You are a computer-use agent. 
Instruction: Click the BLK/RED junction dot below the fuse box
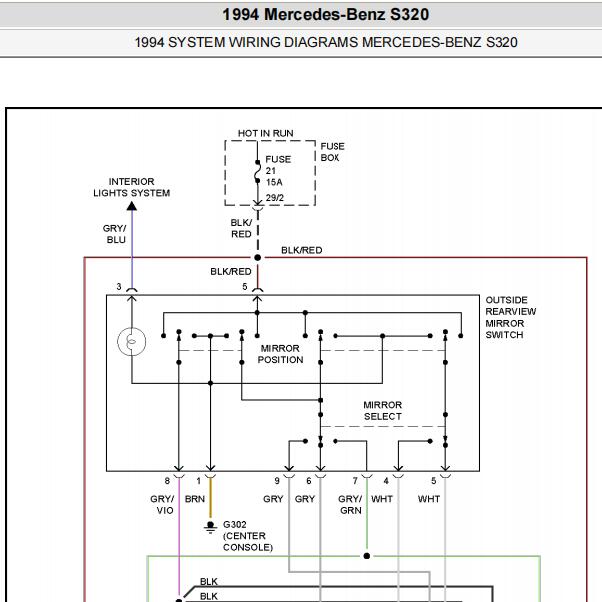258,258
